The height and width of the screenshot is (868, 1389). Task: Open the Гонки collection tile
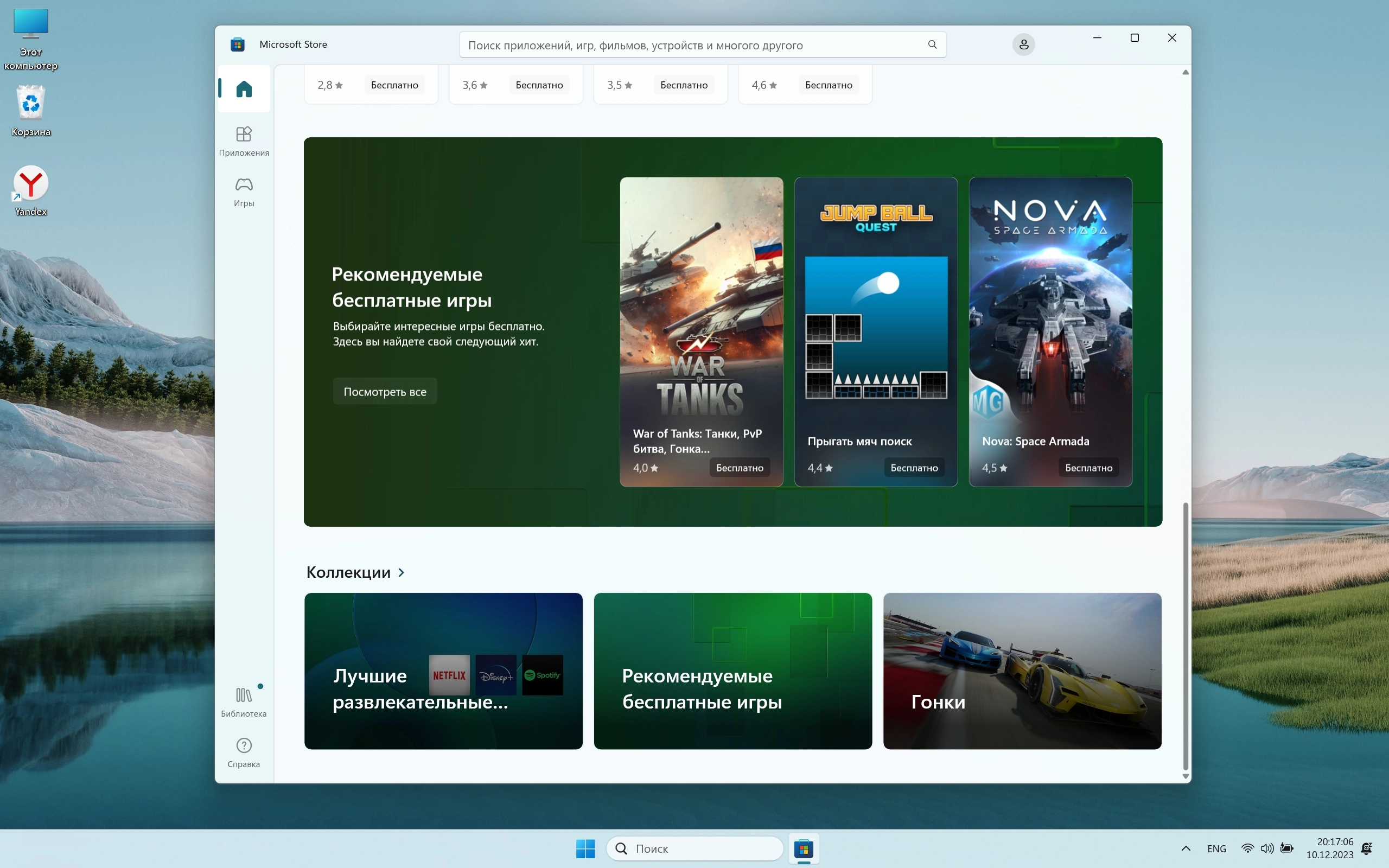point(1022,671)
